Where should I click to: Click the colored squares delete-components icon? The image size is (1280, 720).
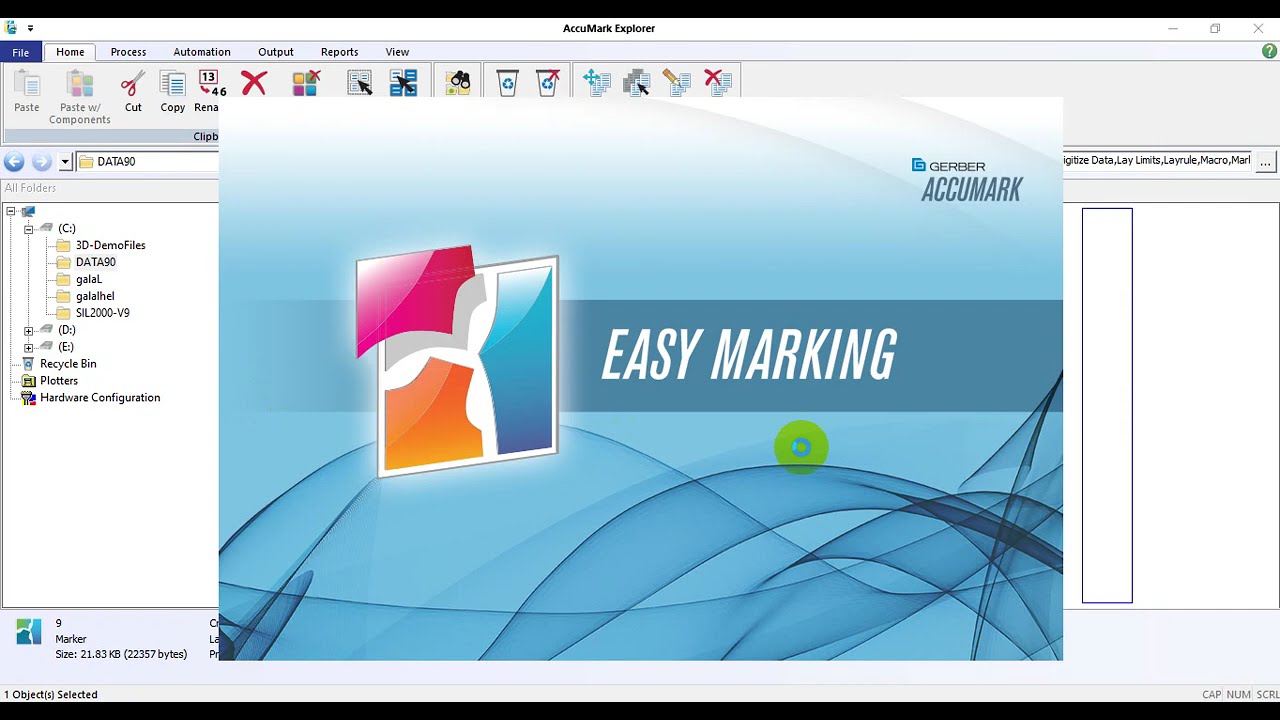point(305,83)
